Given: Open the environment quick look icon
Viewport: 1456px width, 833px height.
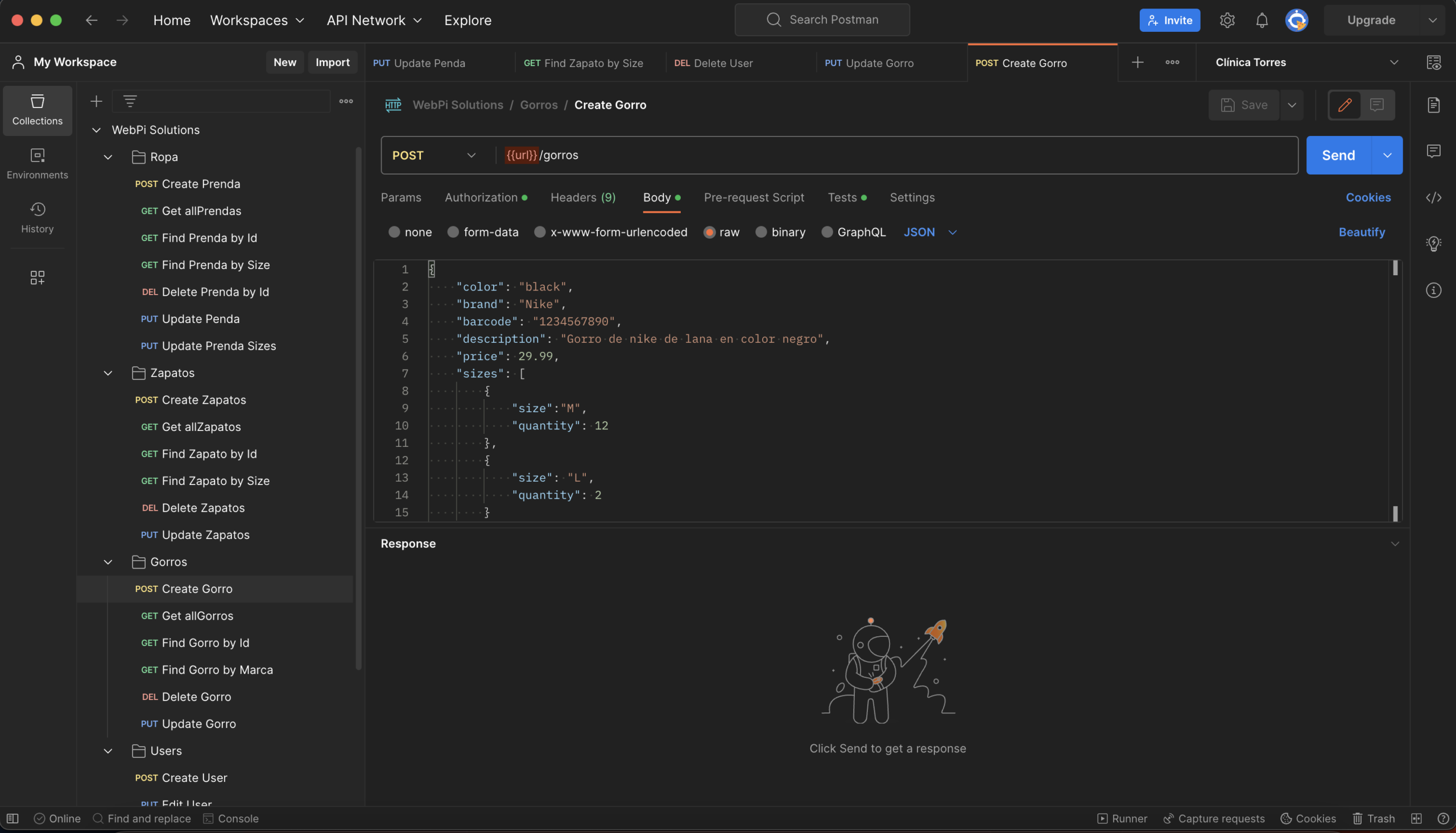Looking at the screenshot, I should 1433,63.
